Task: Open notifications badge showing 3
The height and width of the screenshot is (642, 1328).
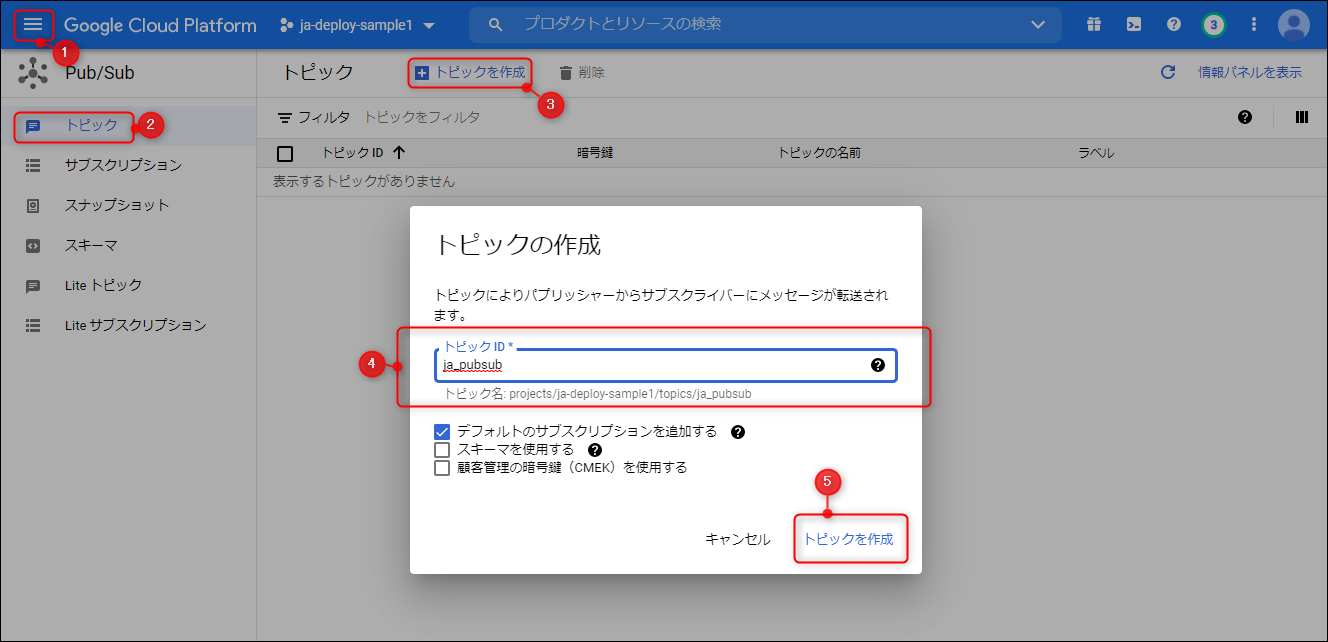Action: tap(1213, 25)
